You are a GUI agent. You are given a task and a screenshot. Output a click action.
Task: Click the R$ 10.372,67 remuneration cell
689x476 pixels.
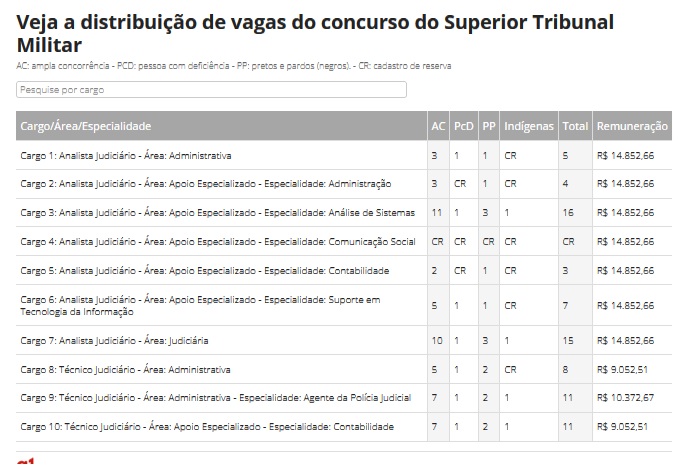625,398
